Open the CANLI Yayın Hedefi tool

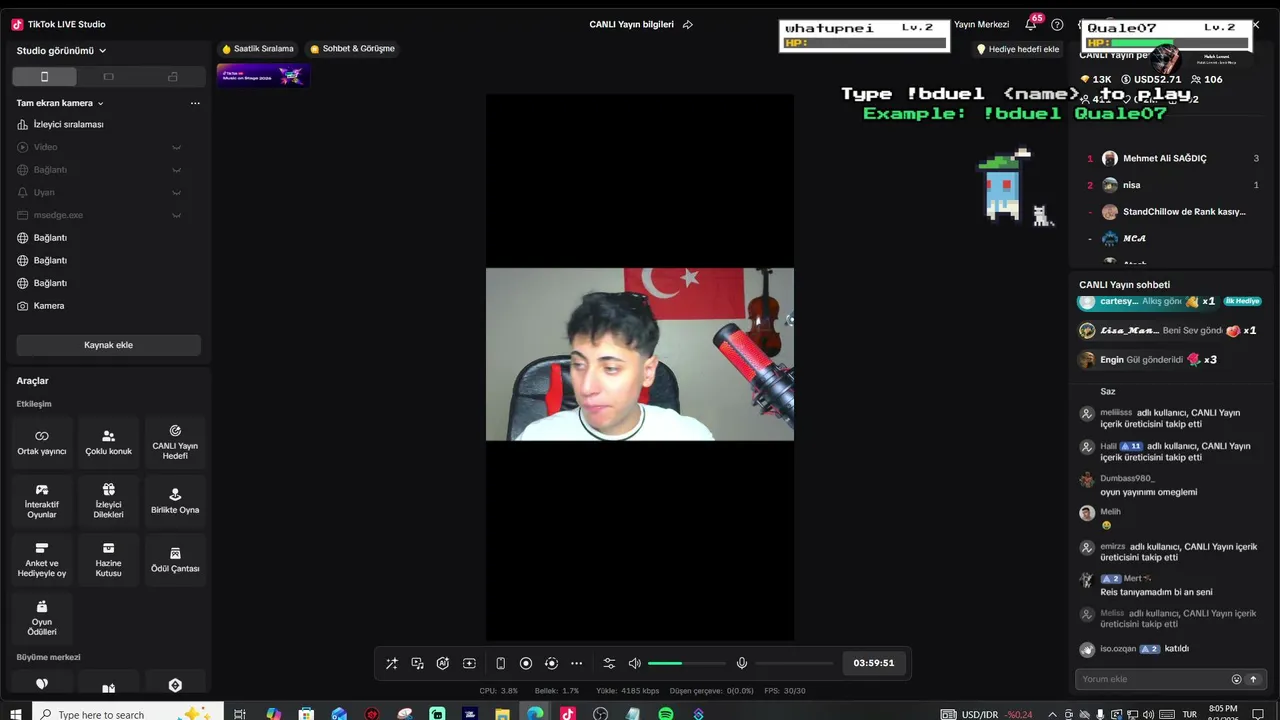(x=175, y=443)
